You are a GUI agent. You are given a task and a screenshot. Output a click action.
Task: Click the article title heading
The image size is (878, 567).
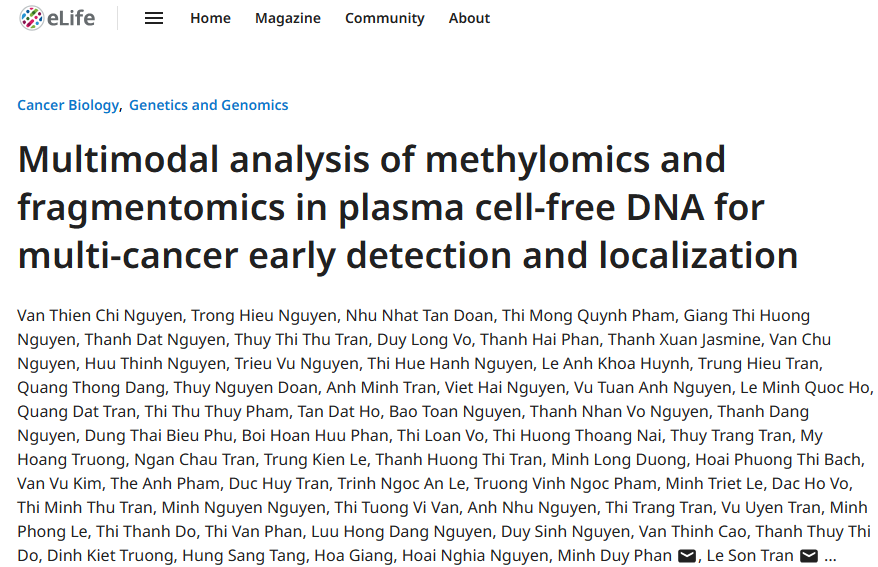click(x=407, y=207)
